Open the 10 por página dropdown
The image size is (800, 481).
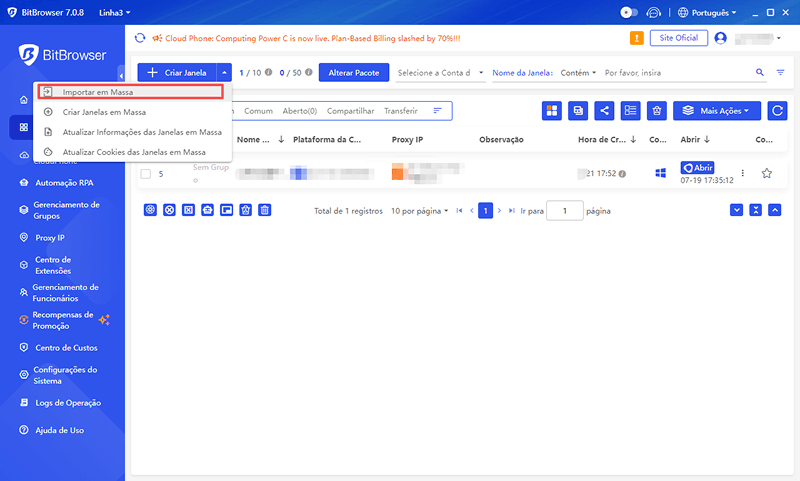click(x=419, y=211)
